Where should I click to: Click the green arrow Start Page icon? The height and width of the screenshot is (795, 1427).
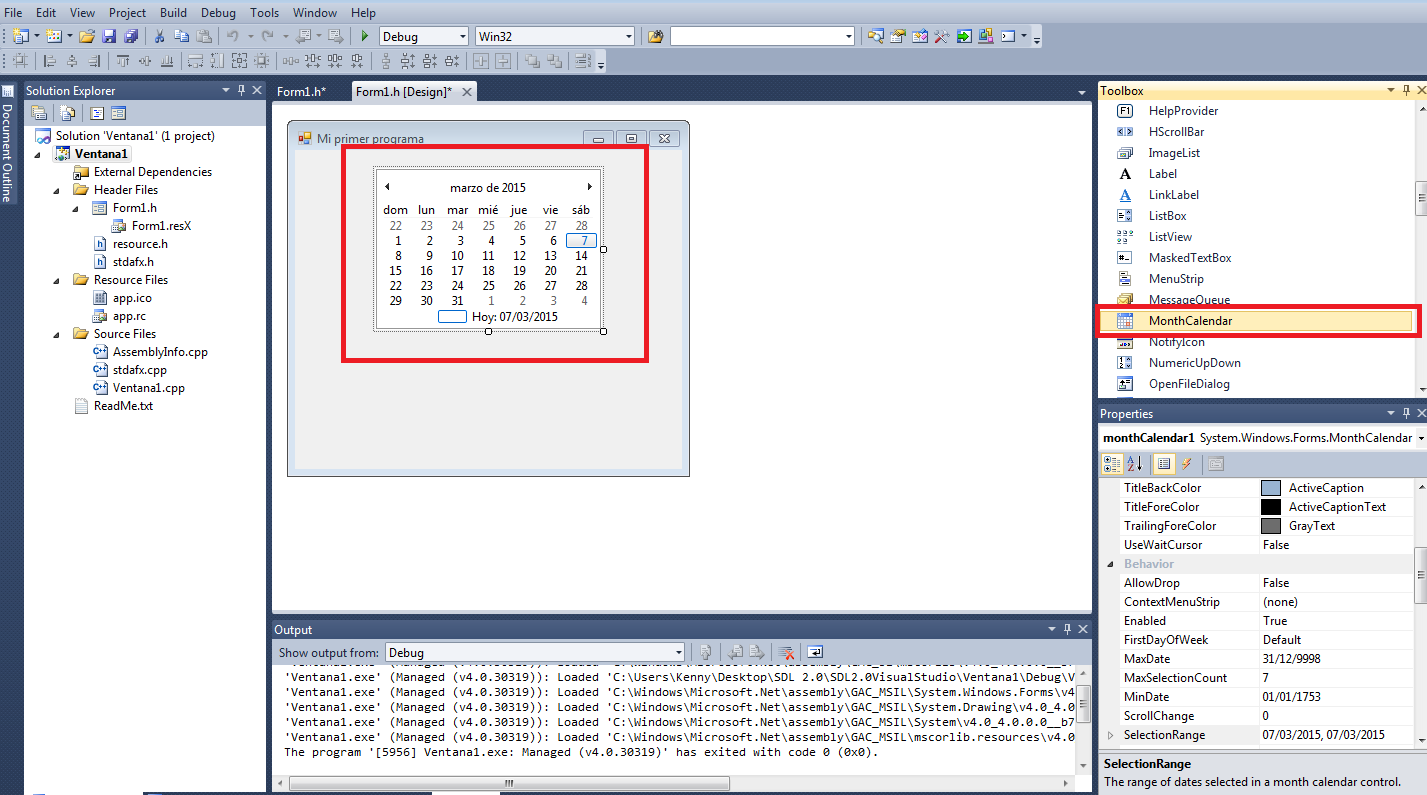point(963,36)
